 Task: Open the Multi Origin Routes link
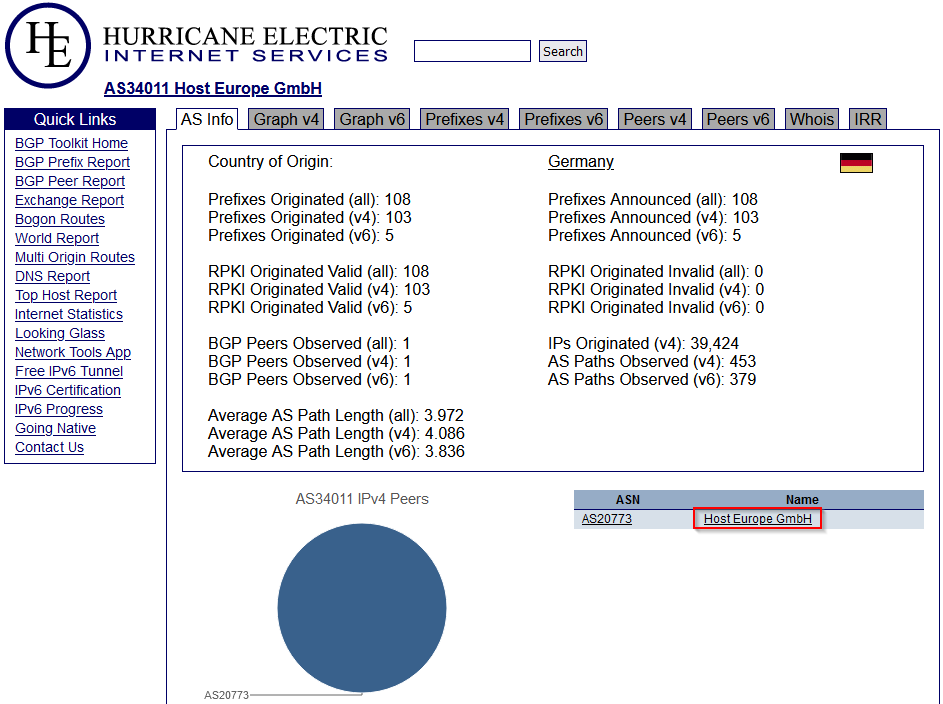(75, 257)
